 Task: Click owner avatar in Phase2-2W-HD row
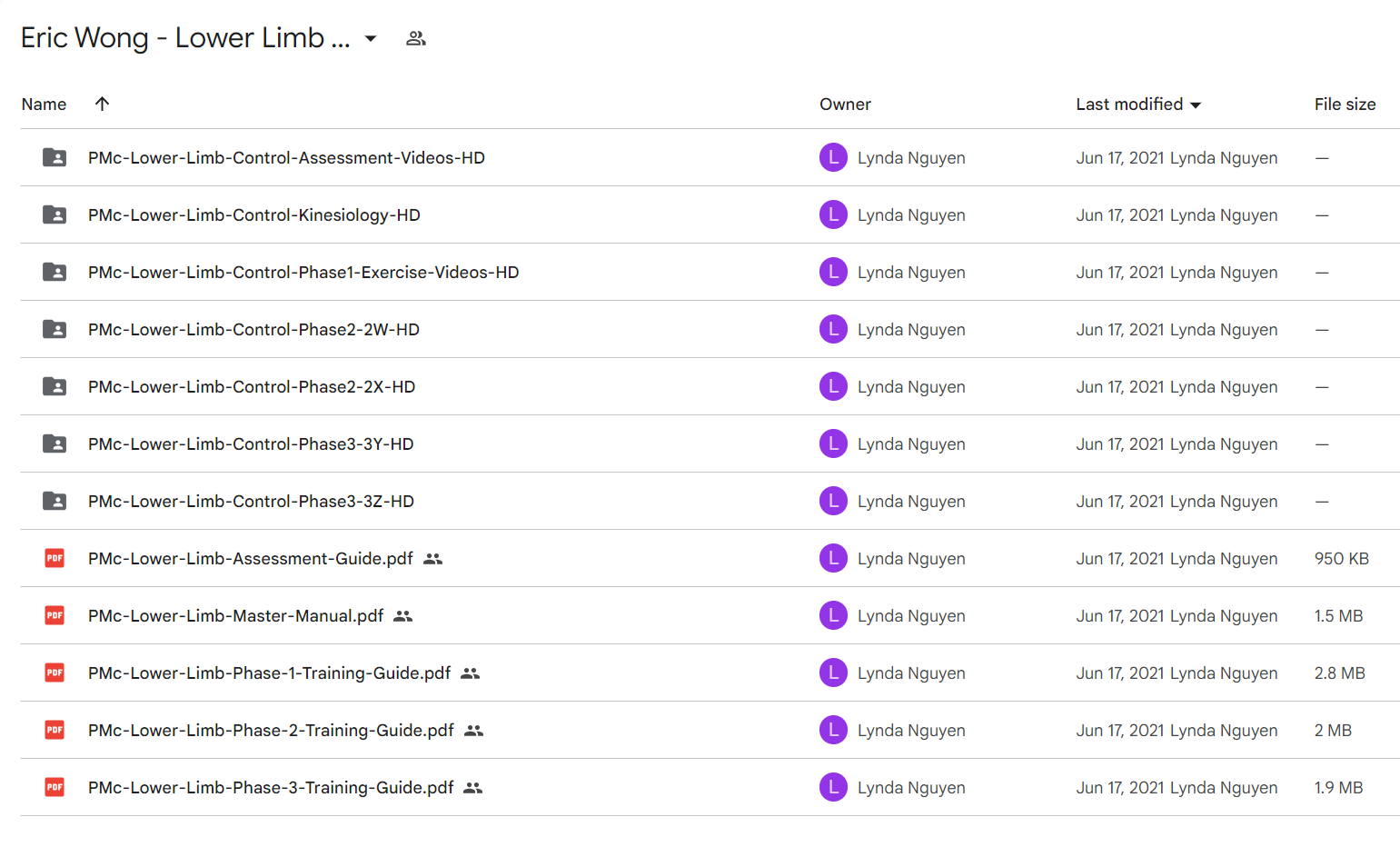[x=833, y=329]
